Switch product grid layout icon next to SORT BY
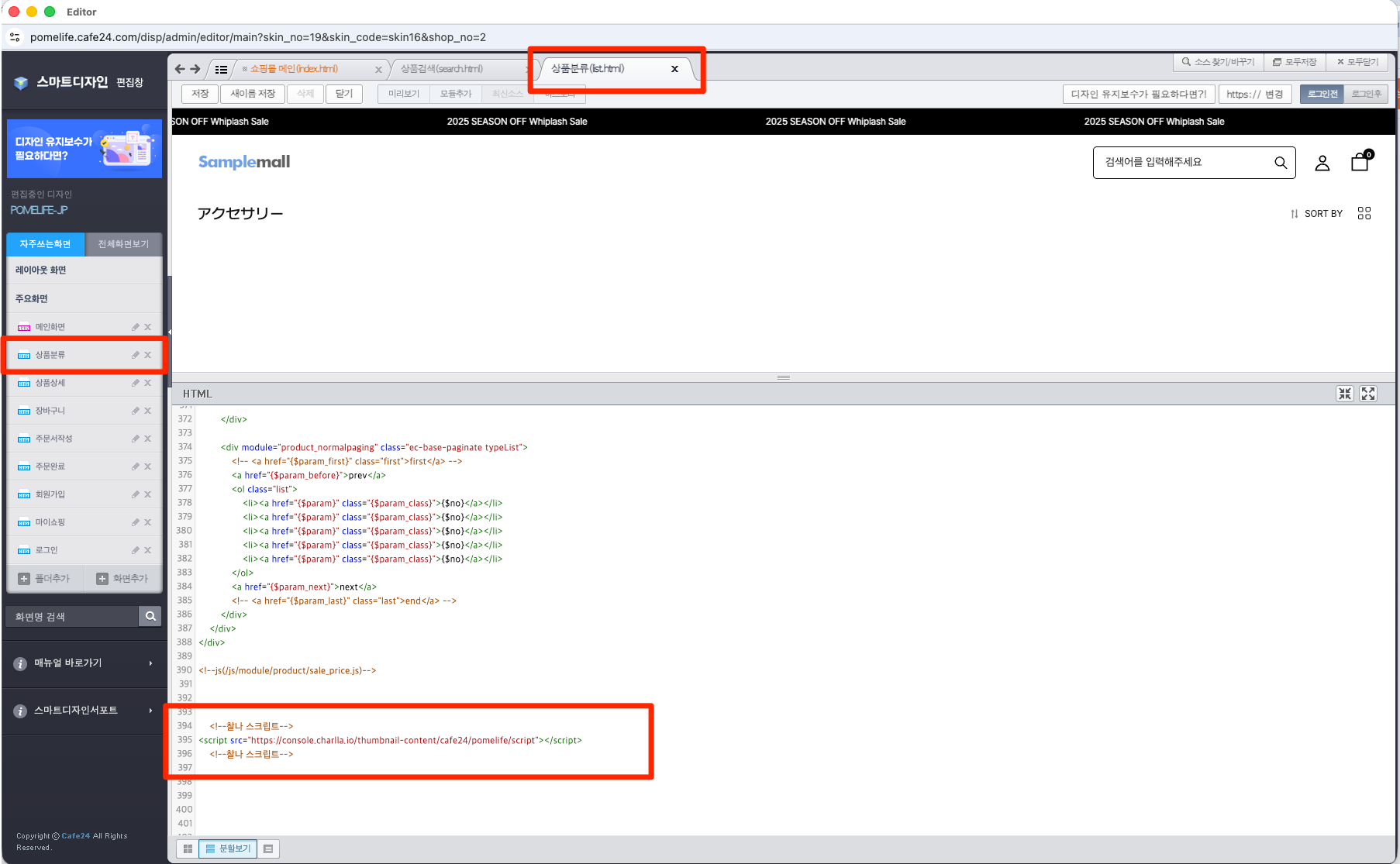The width and height of the screenshot is (1400, 864). tap(1364, 214)
